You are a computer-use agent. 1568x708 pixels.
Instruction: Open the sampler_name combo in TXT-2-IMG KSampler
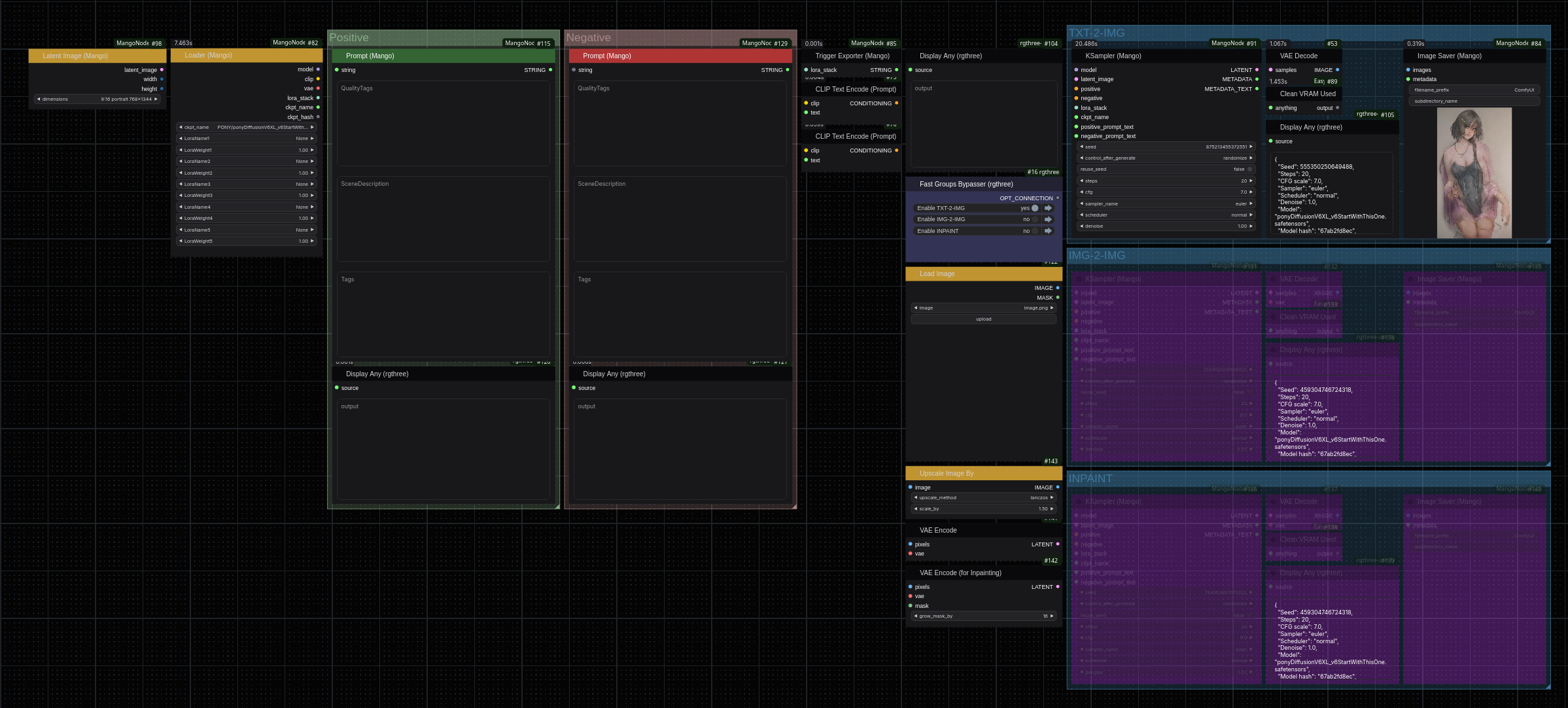coord(1165,204)
